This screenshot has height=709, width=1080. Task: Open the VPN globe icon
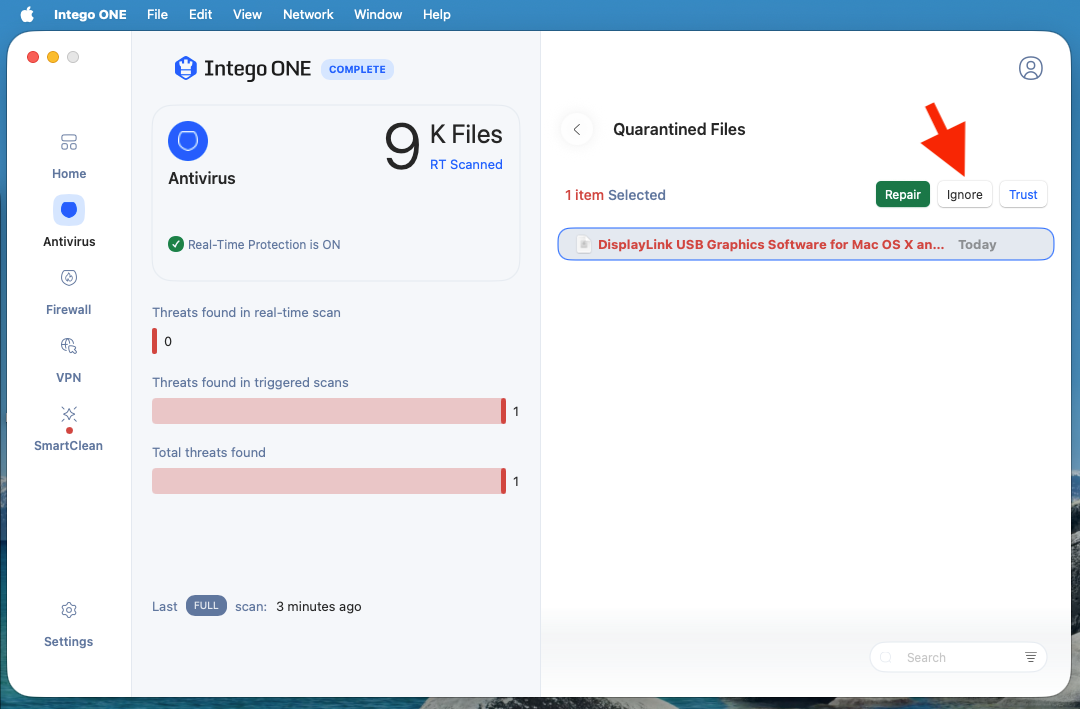click(69, 345)
